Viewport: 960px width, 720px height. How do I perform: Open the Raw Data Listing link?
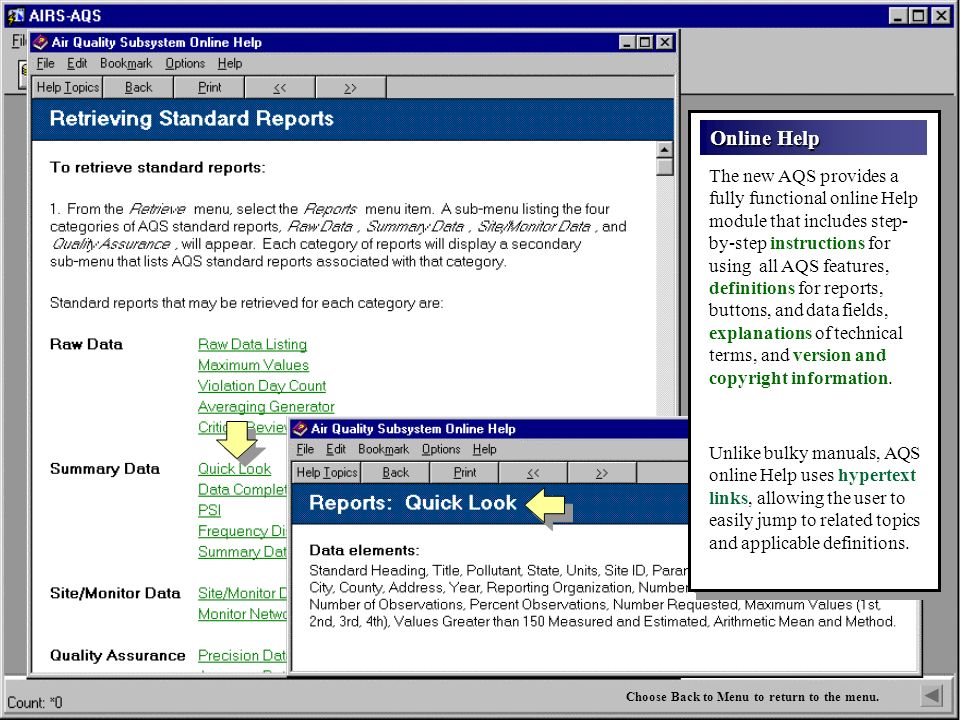tap(252, 344)
